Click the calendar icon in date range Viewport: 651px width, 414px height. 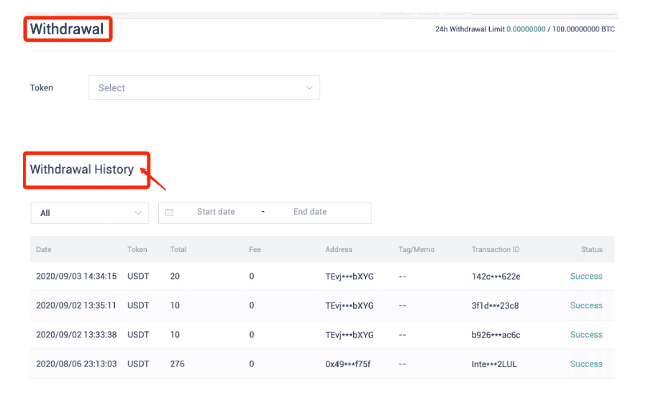click(169, 213)
